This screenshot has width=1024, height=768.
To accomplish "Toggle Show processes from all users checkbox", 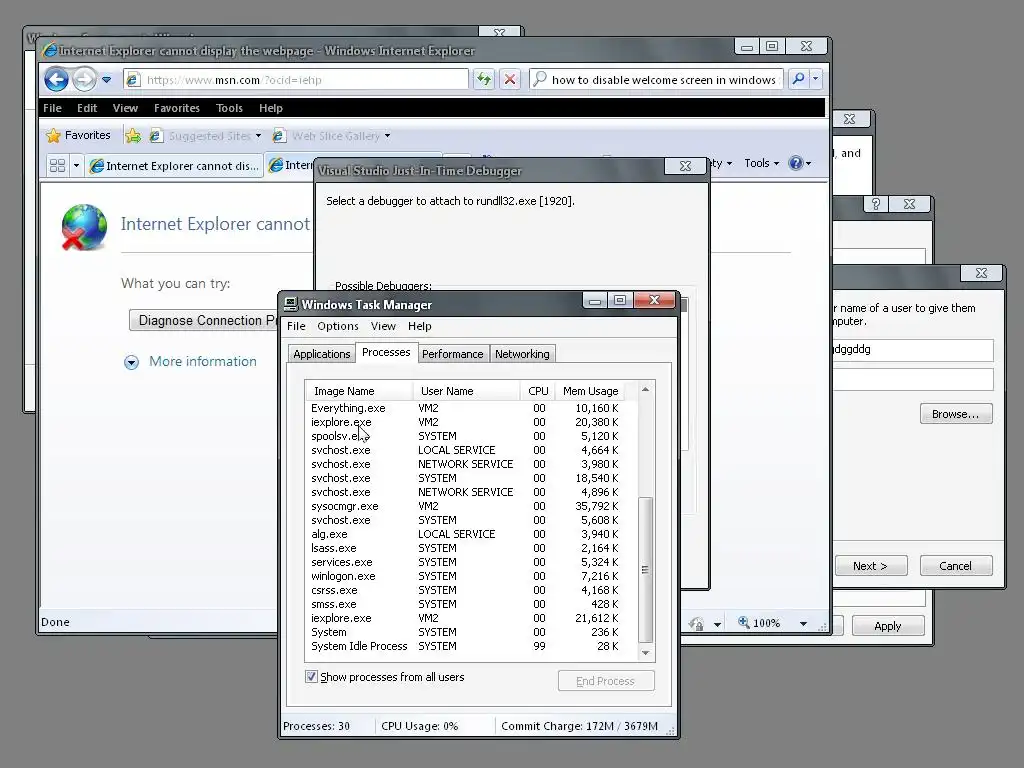I will pyautogui.click(x=312, y=677).
